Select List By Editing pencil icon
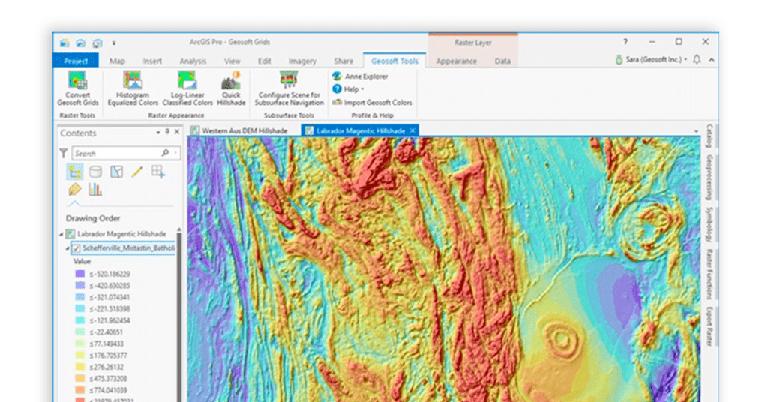Screen dimensions: 768x402 [137, 172]
